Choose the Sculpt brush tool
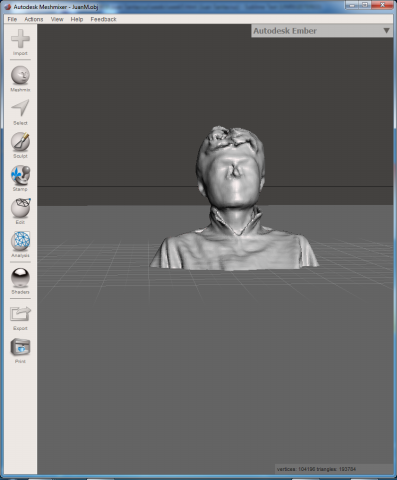The image size is (397, 480). click(20, 145)
